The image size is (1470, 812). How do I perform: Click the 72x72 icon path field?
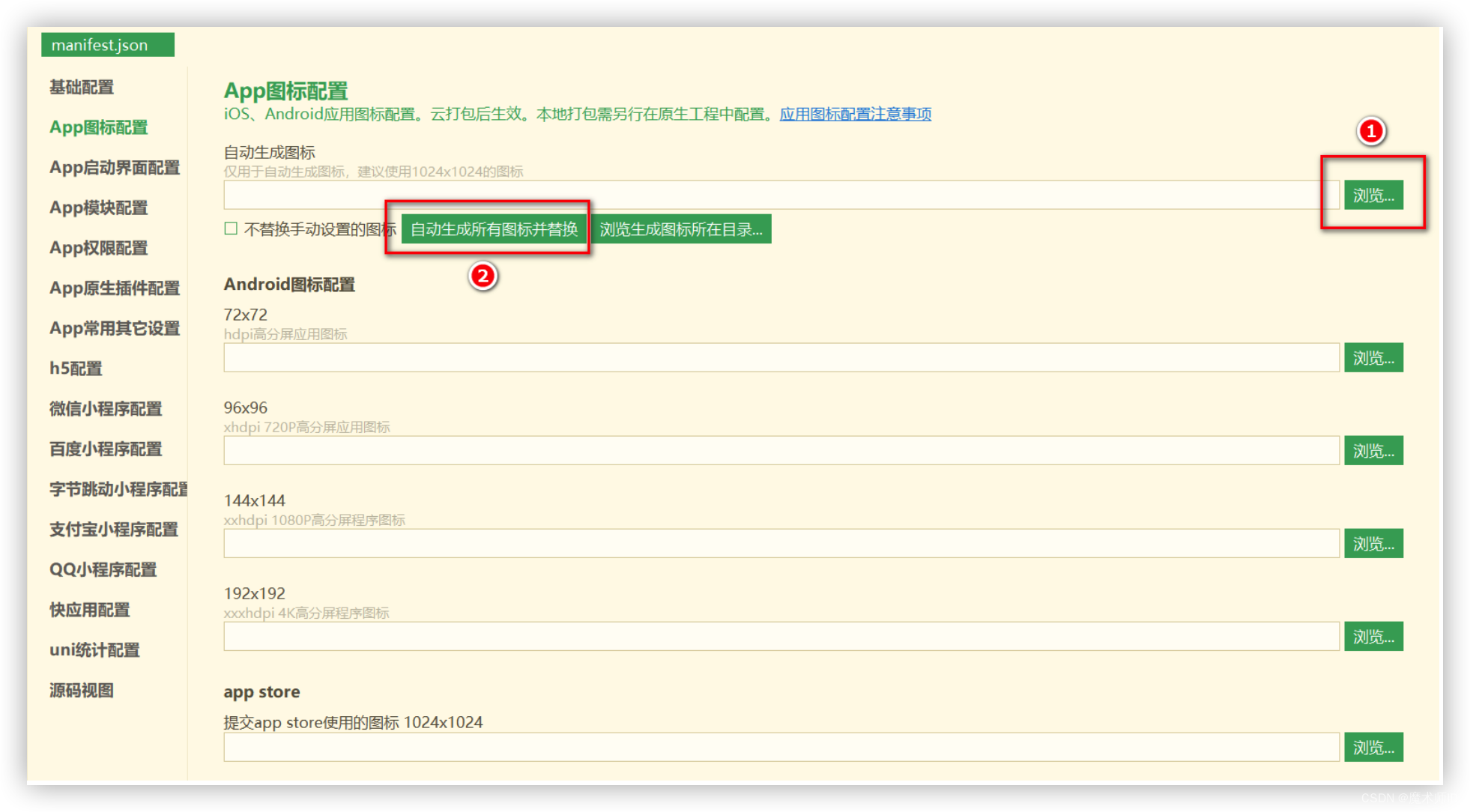[x=779, y=358]
